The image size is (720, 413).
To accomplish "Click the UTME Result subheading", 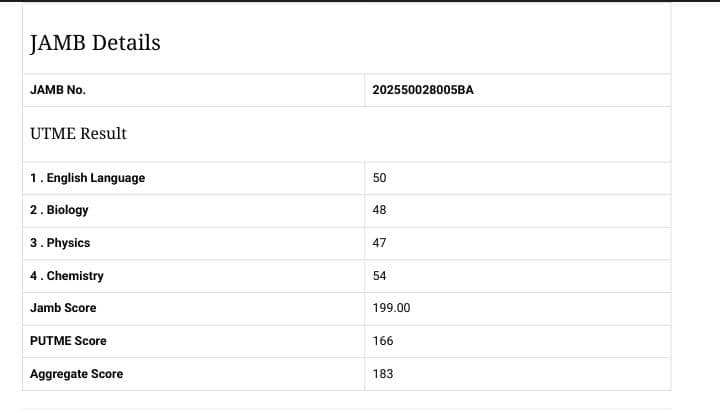I will pyautogui.click(x=78, y=133).
